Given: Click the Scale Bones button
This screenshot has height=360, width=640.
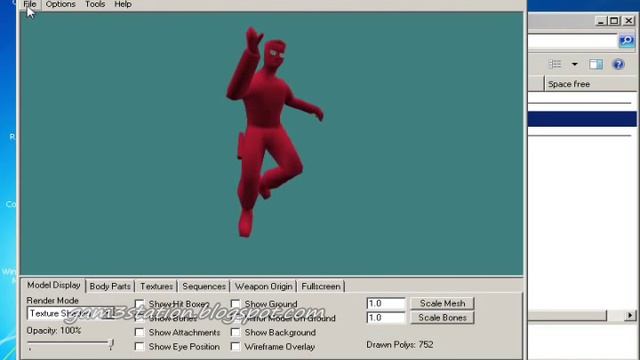Looking at the screenshot, I should [x=442, y=318].
